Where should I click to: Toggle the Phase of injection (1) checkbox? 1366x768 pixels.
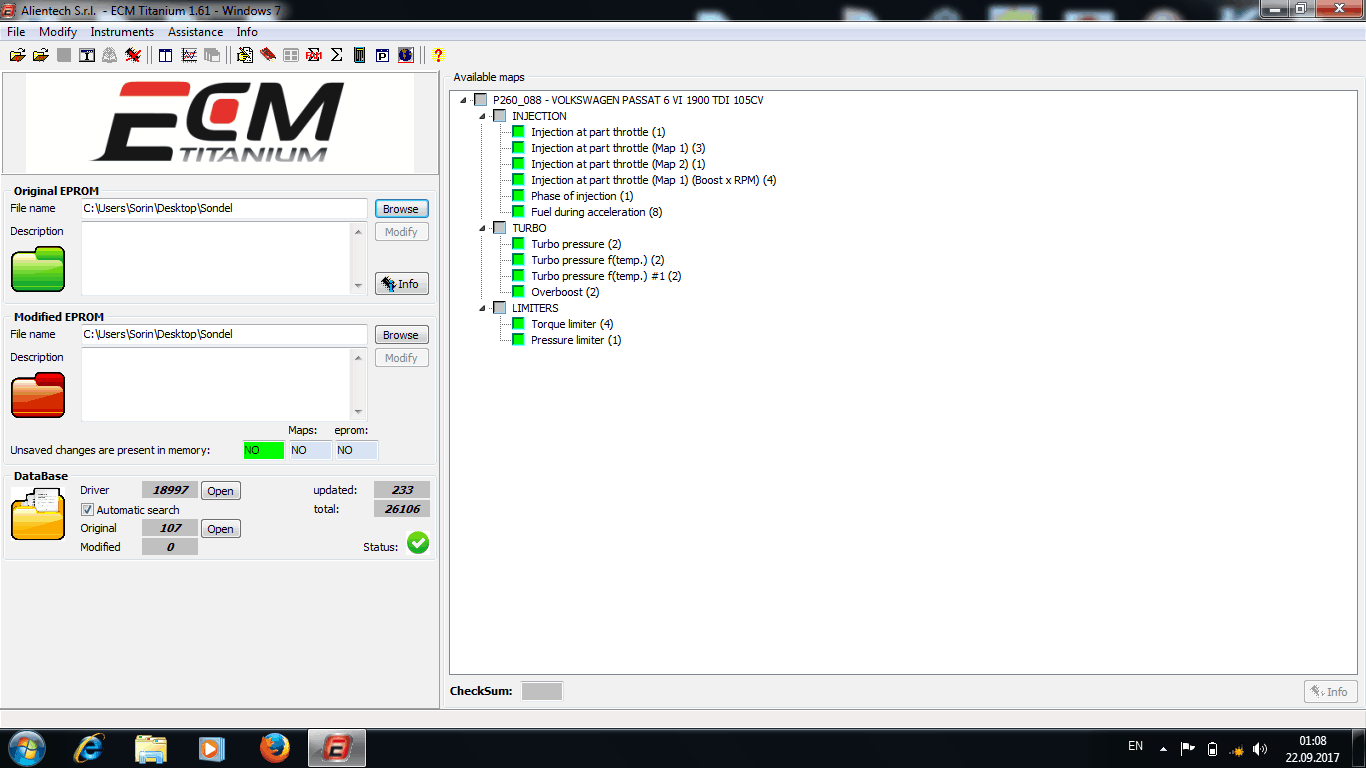[519, 196]
